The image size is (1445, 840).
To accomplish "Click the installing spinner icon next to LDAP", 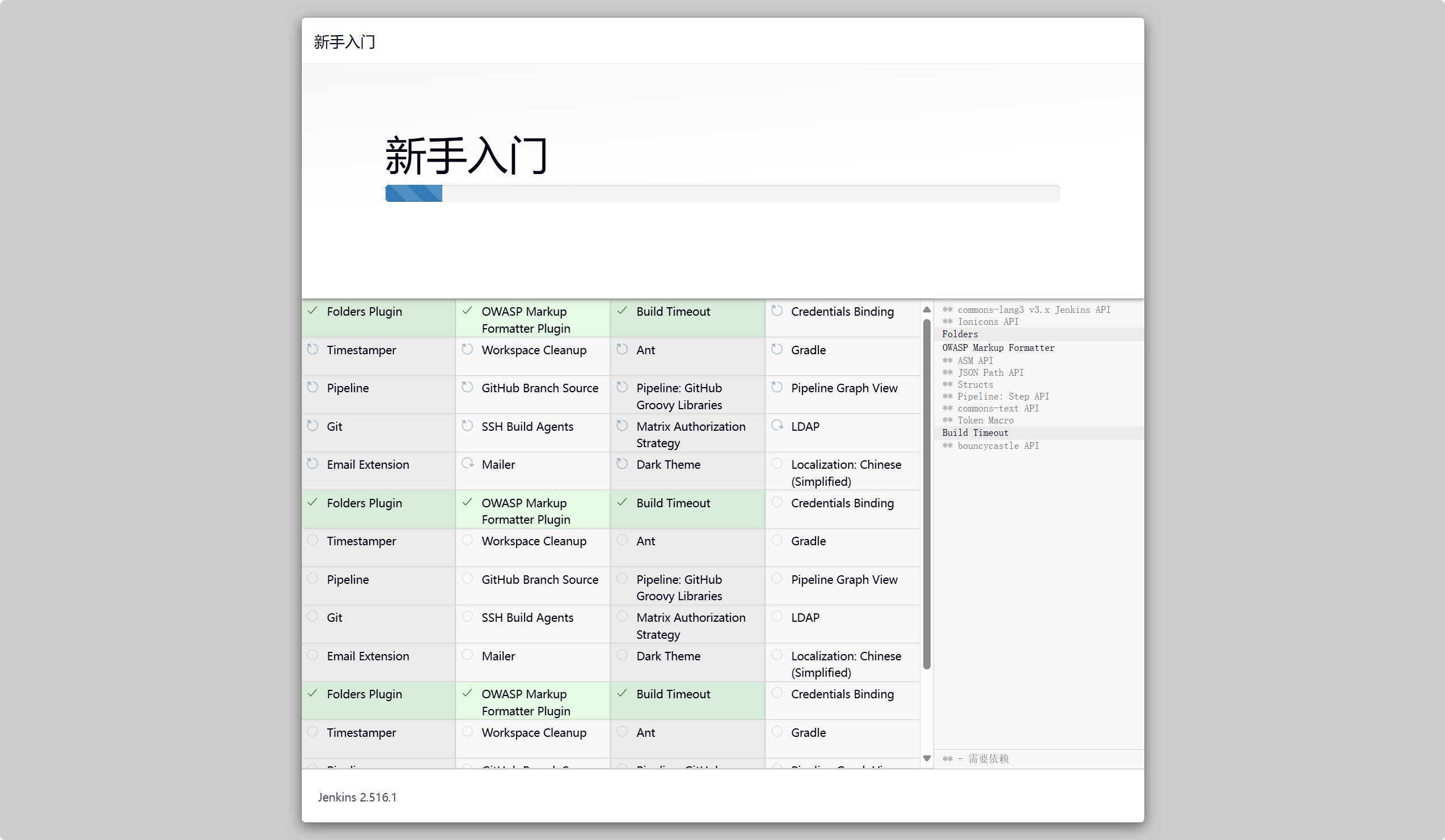I will point(777,425).
